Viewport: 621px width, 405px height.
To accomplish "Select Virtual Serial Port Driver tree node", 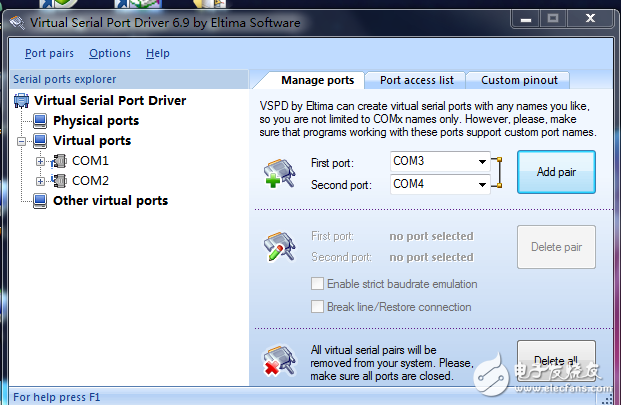I will coord(110,101).
